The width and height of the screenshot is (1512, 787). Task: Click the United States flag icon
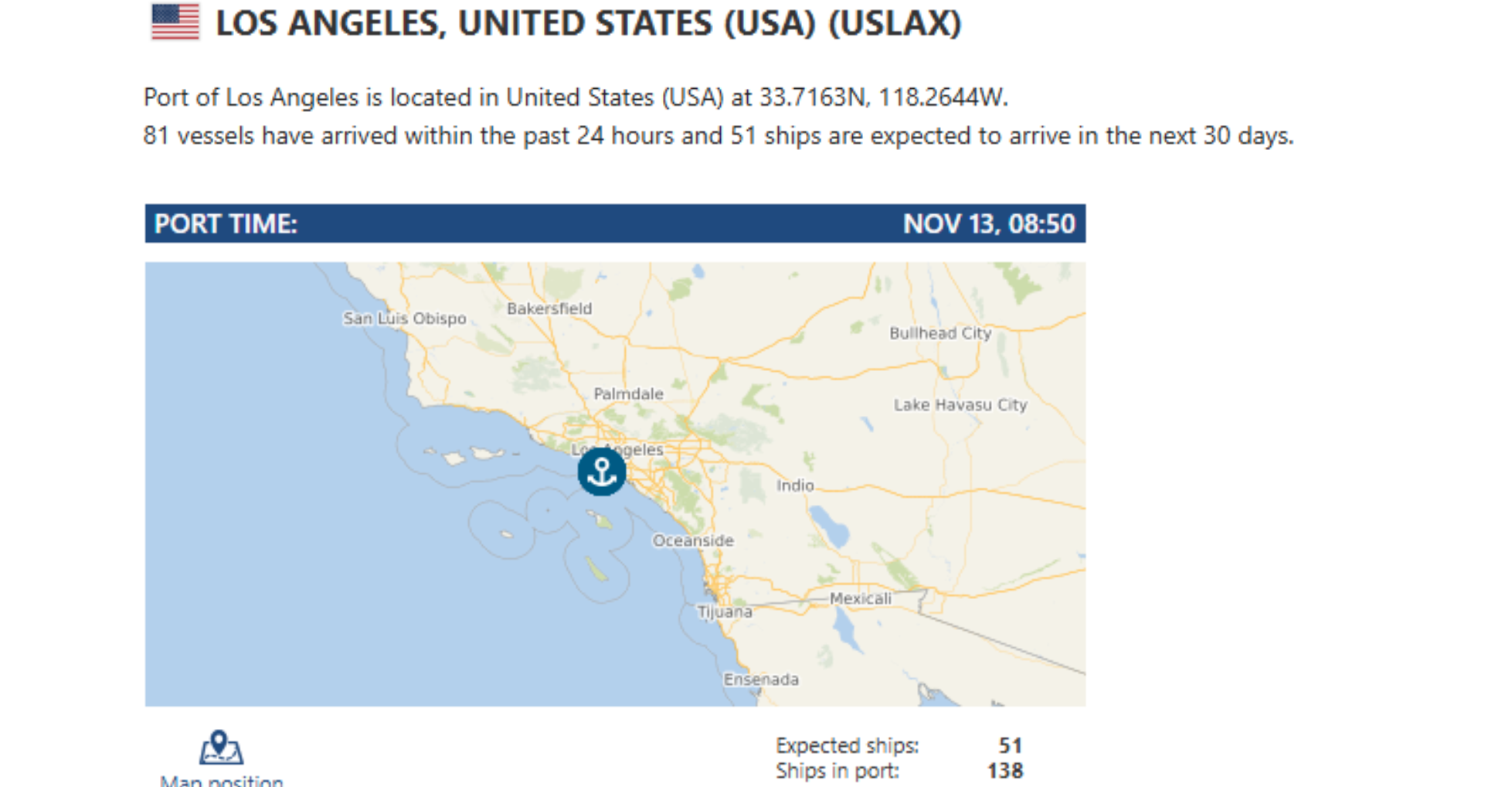click(x=175, y=22)
